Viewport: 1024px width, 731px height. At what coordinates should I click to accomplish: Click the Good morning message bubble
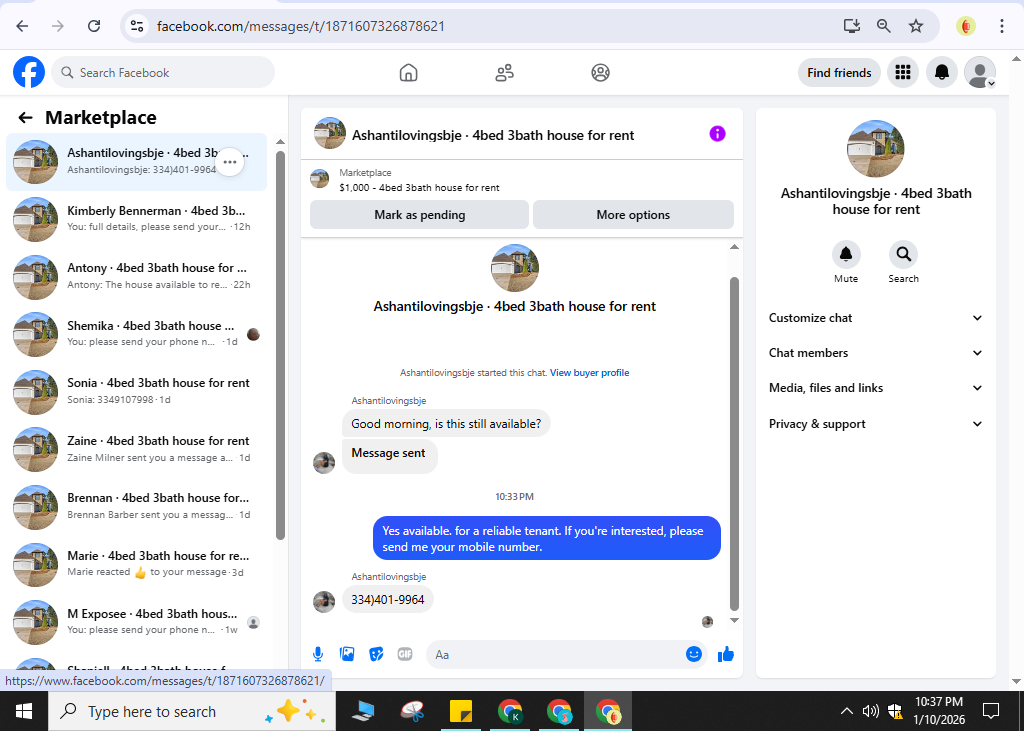tap(446, 424)
